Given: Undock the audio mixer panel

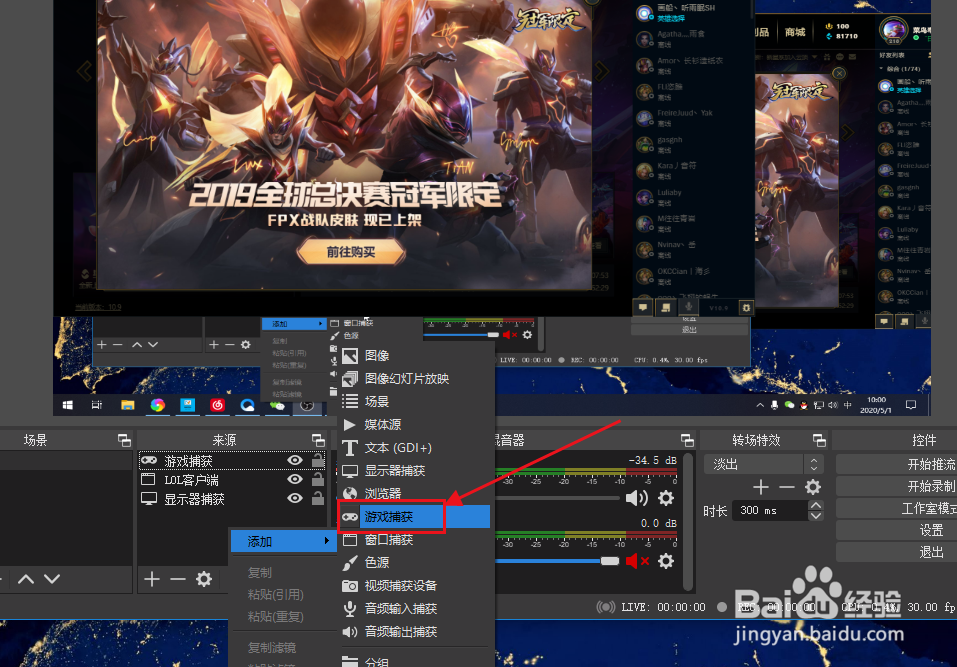Looking at the screenshot, I should click(x=687, y=440).
